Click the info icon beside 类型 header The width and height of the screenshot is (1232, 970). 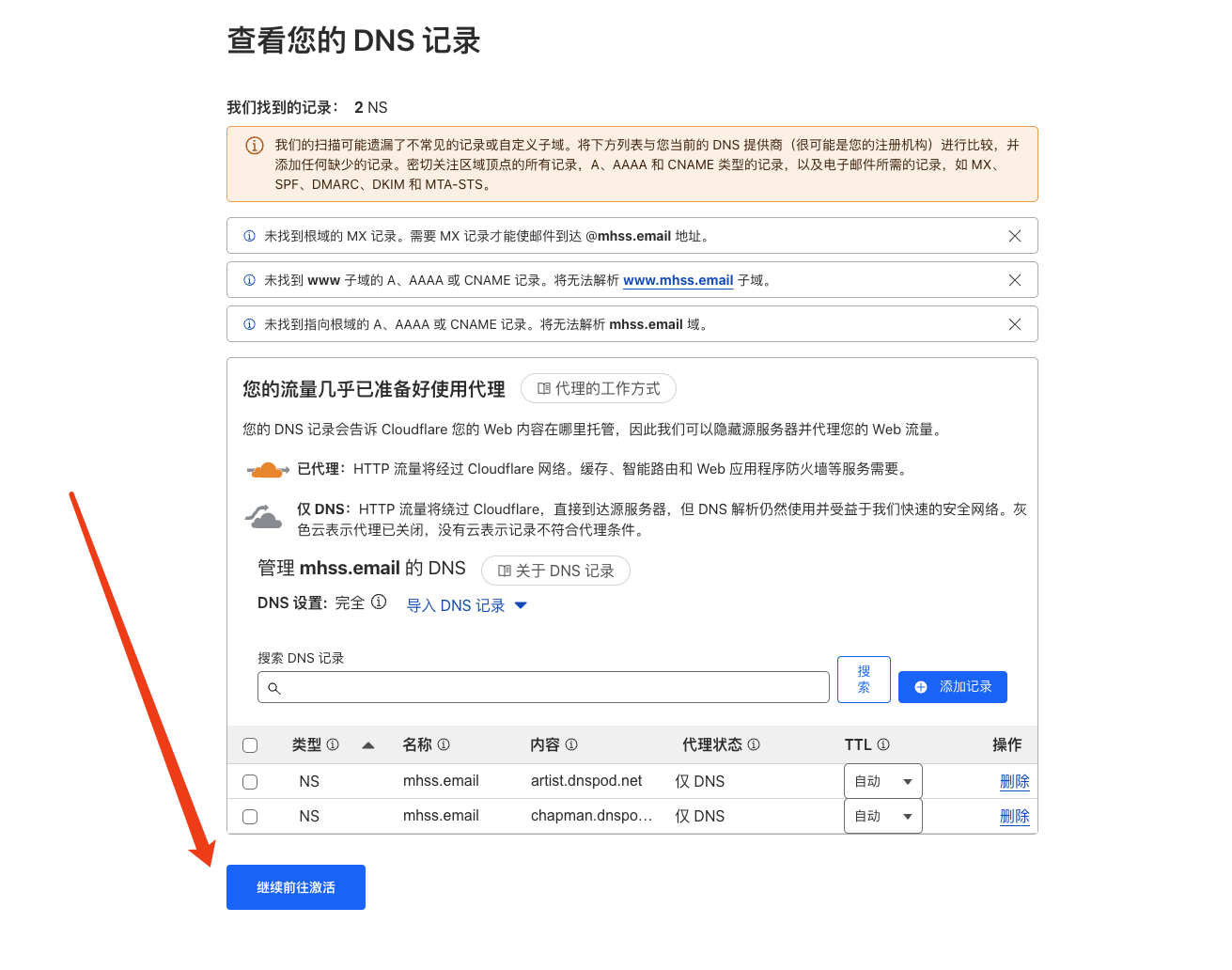(x=333, y=744)
